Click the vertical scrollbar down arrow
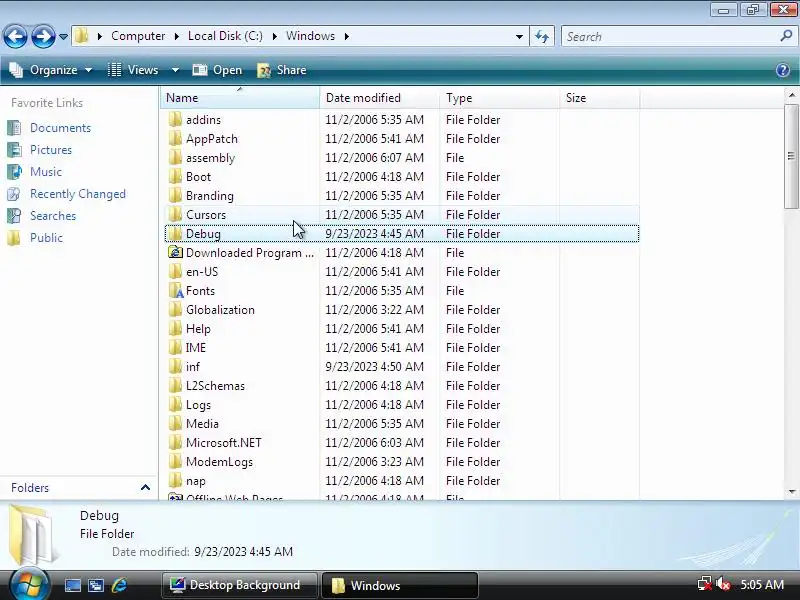This screenshot has height=600, width=800. tap(791, 492)
